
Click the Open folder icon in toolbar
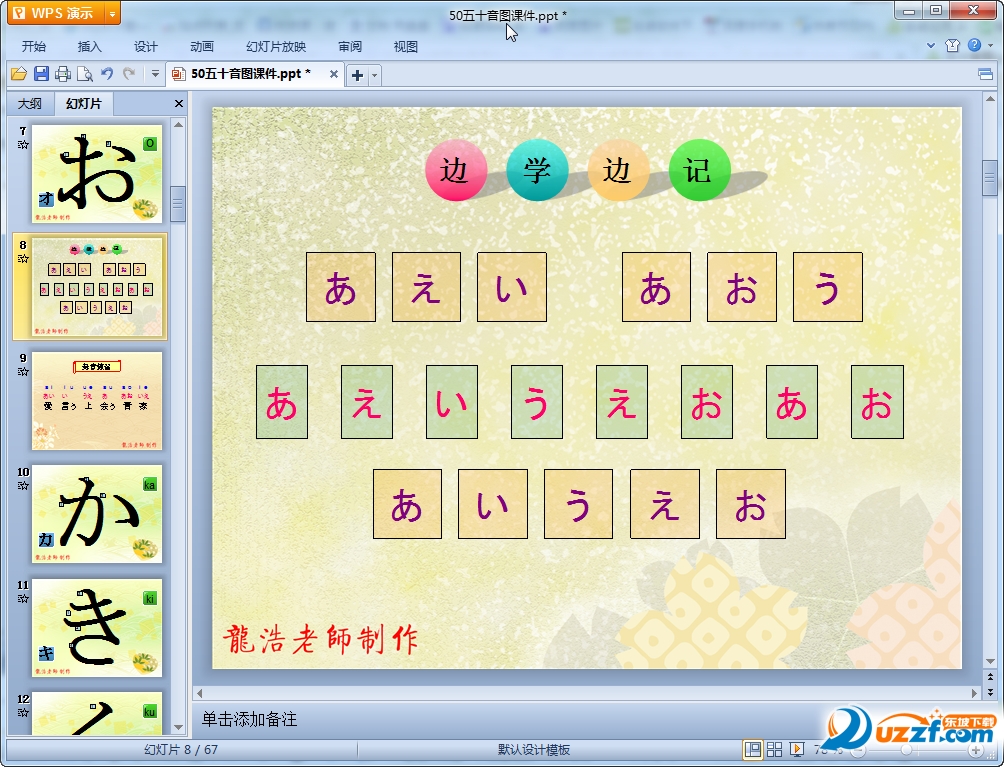pos(18,73)
